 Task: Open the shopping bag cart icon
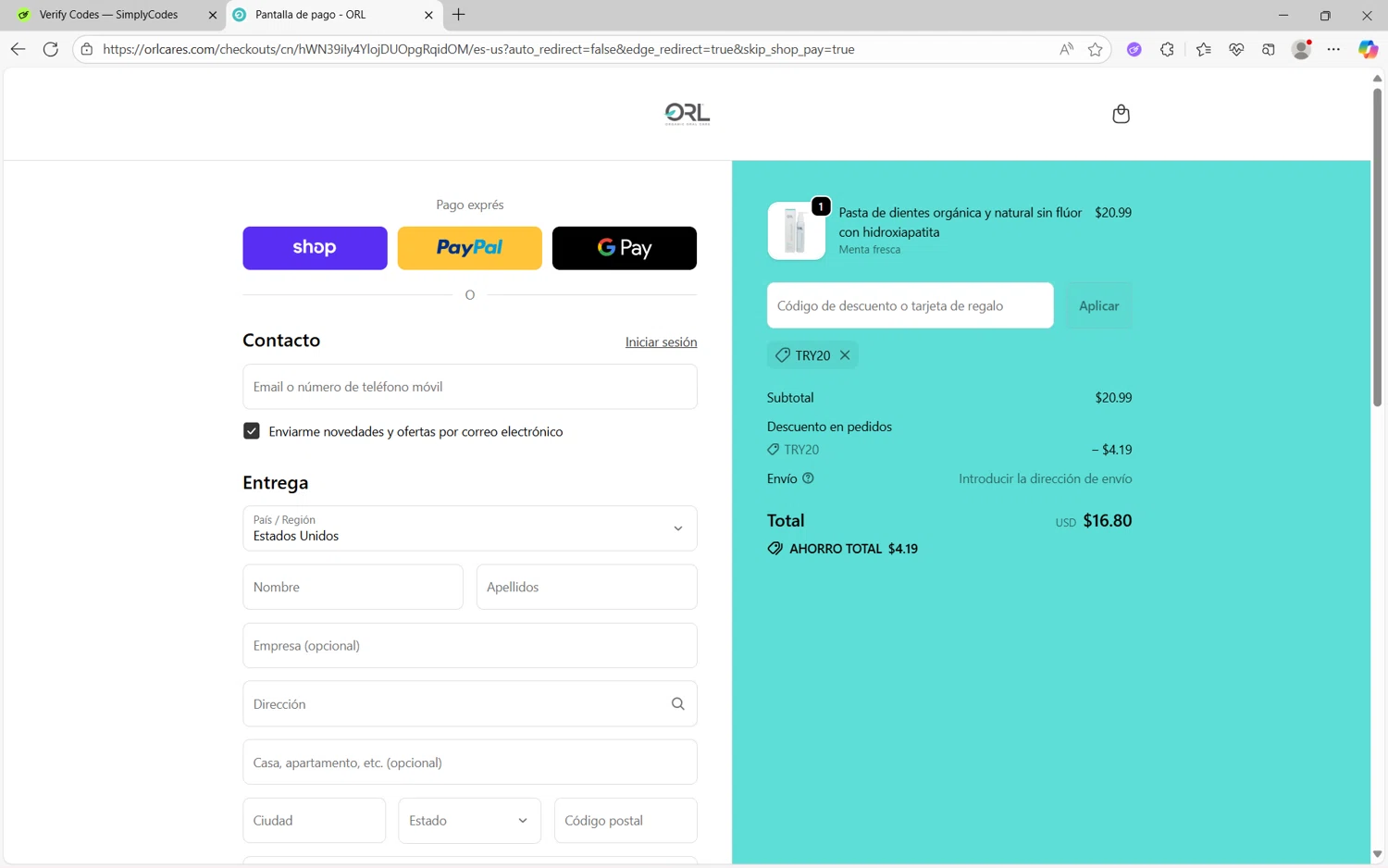[x=1121, y=114]
